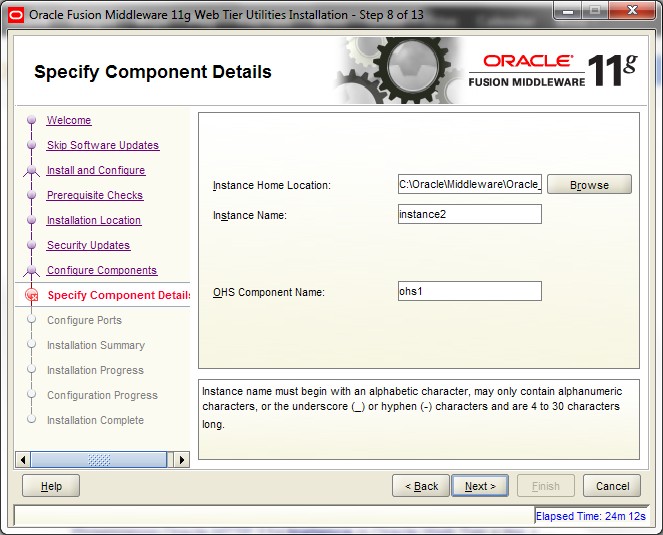Viewport: 663px width, 535px height.
Task: Click the Configure Components step bullet icon
Action: 31,270
